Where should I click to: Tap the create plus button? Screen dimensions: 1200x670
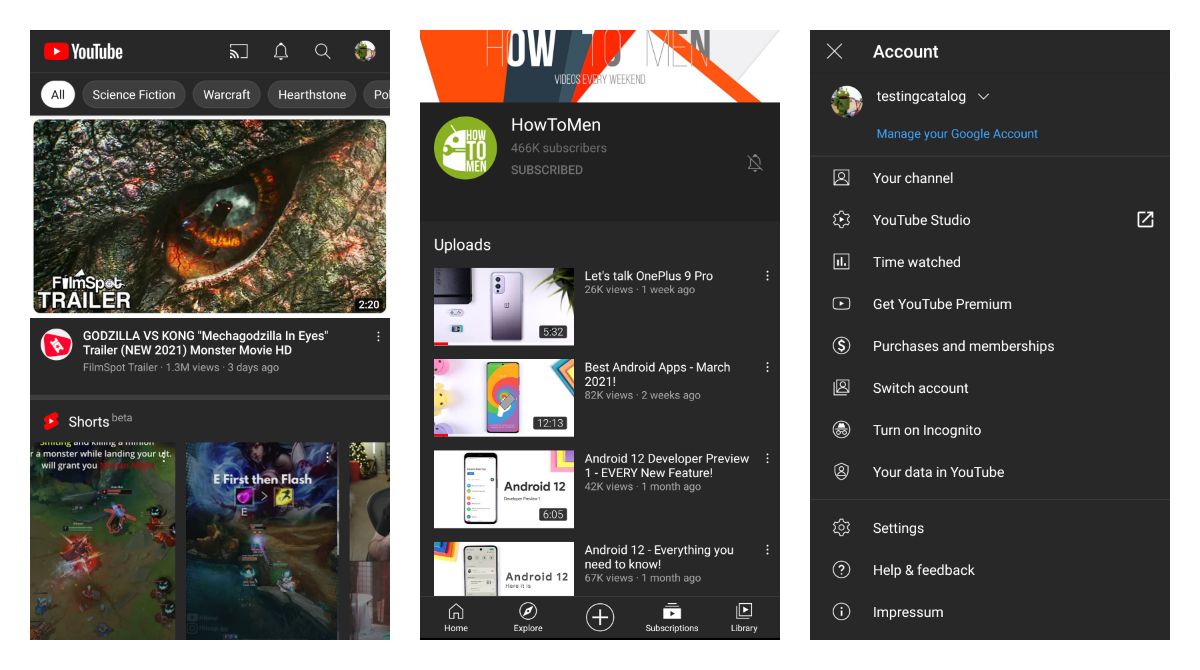point(600,617)
